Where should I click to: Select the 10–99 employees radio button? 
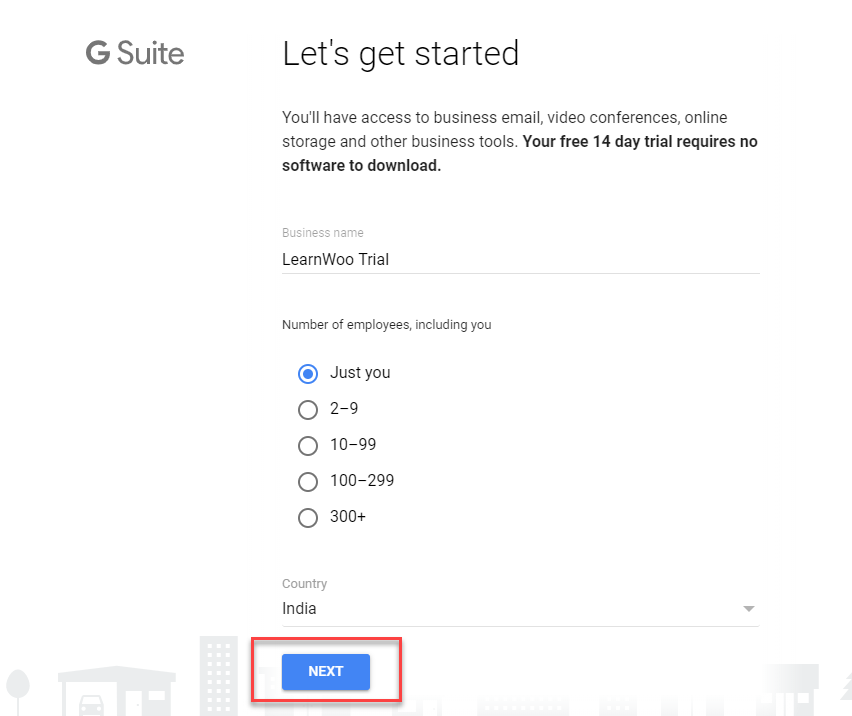pos(308,445)
